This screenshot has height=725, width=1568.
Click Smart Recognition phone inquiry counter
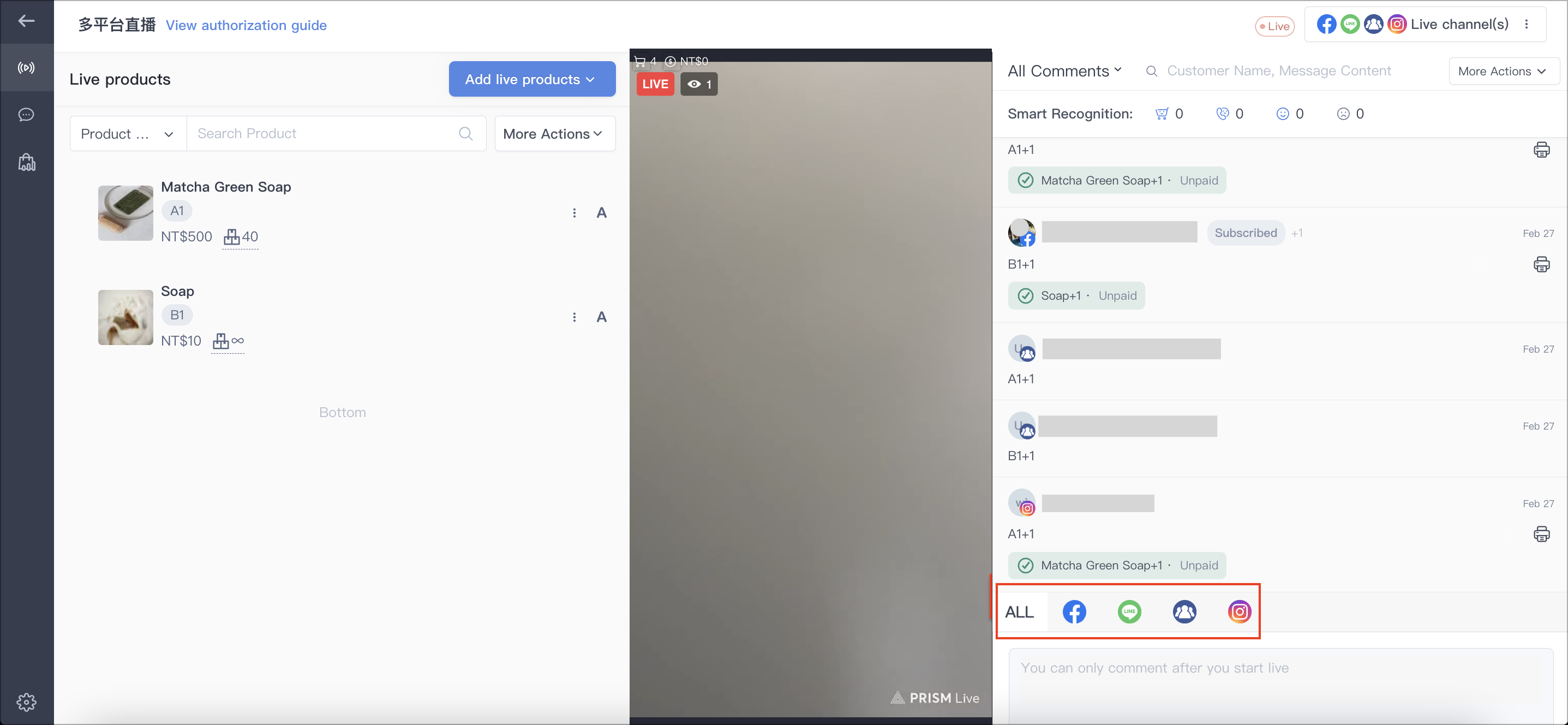click(1230, 114)
